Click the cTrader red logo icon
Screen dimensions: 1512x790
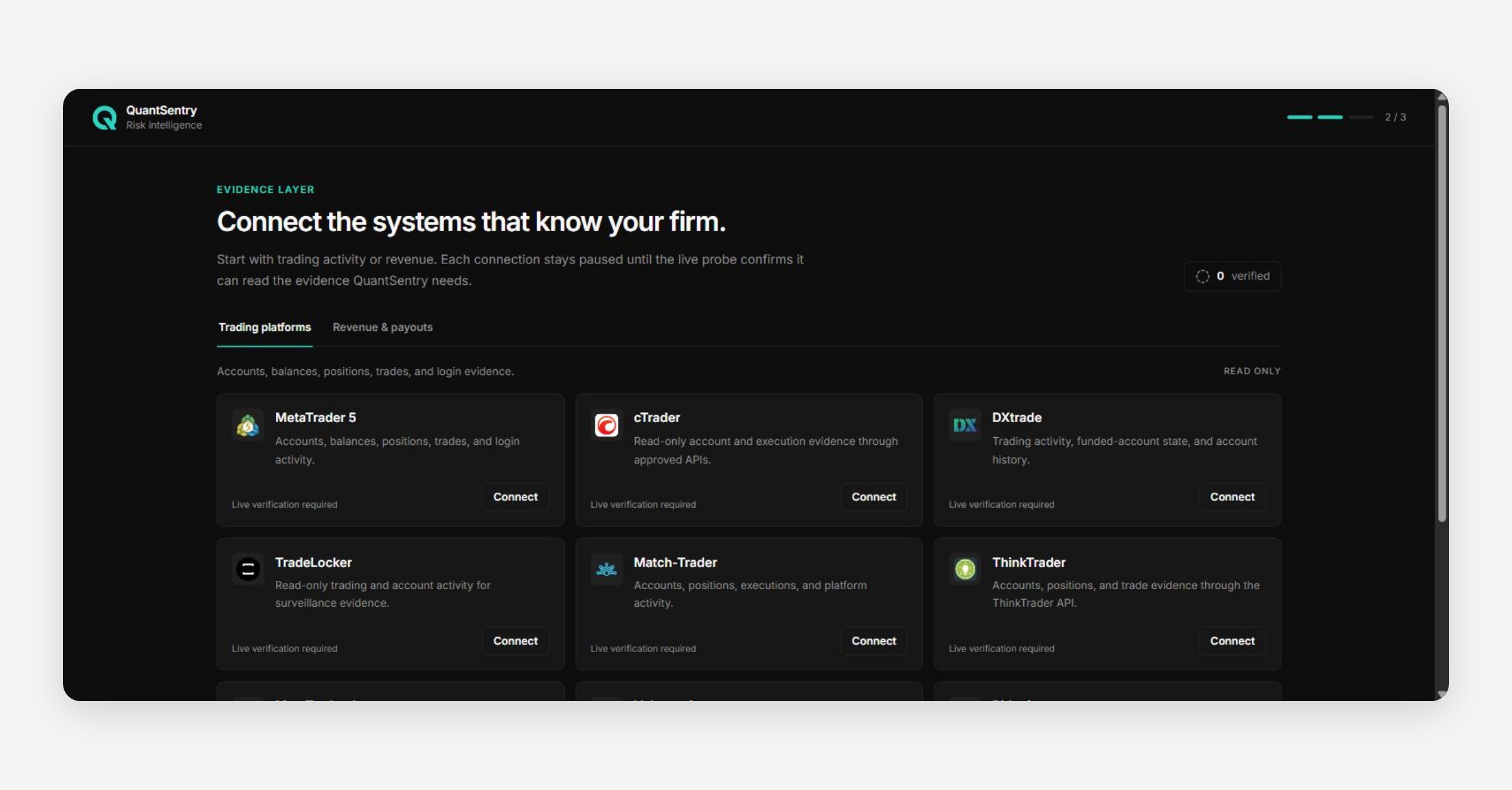tap(606, 426)
